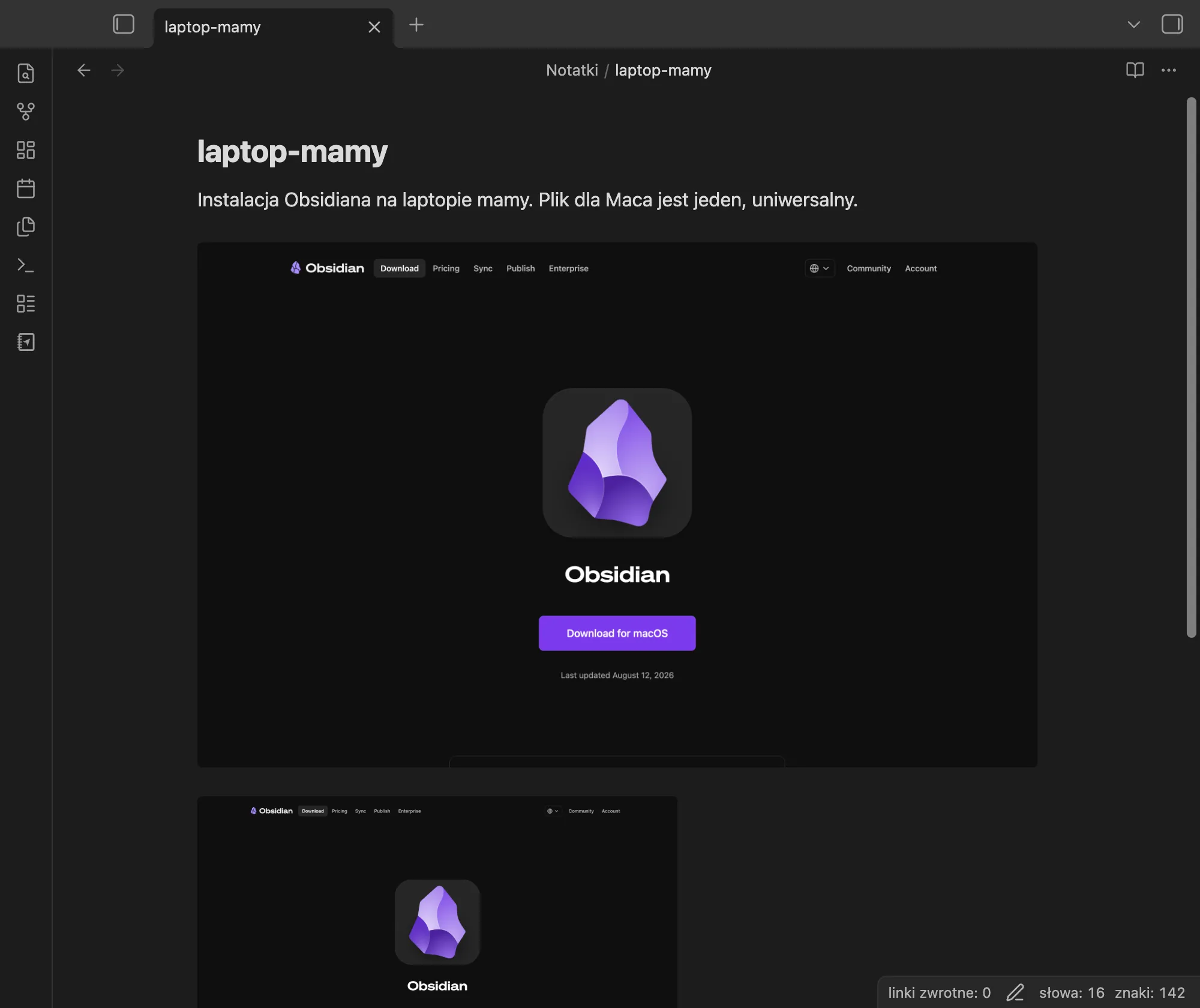Screen dimensions: 1200x1008
Task: Open the canvas grid icon in ribbon
Action: (26, 149)
